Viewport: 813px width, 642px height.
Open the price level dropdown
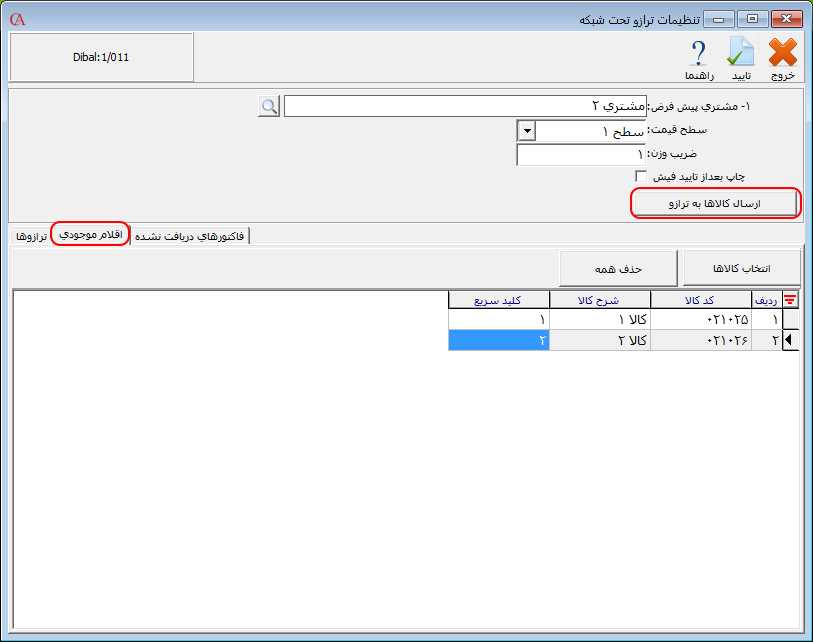click(526, 131)
